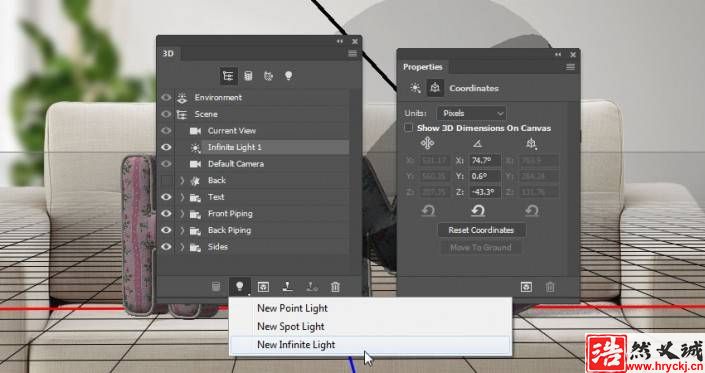Hide the Text mesh group
705x373 pixels.
[166, 197]
